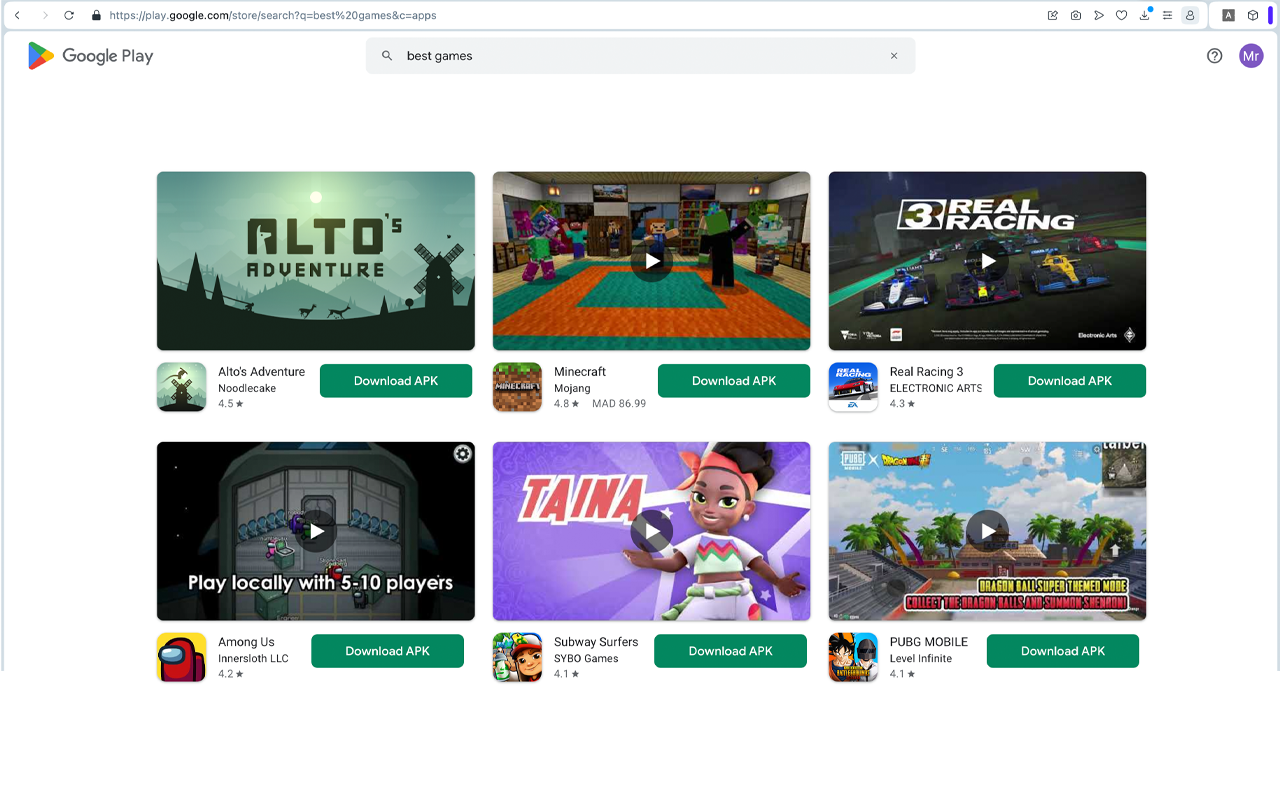Play the Subway Surfers trailer video
The height and width of the screenshot is (800, 1280).
click(x=652, y=531)
